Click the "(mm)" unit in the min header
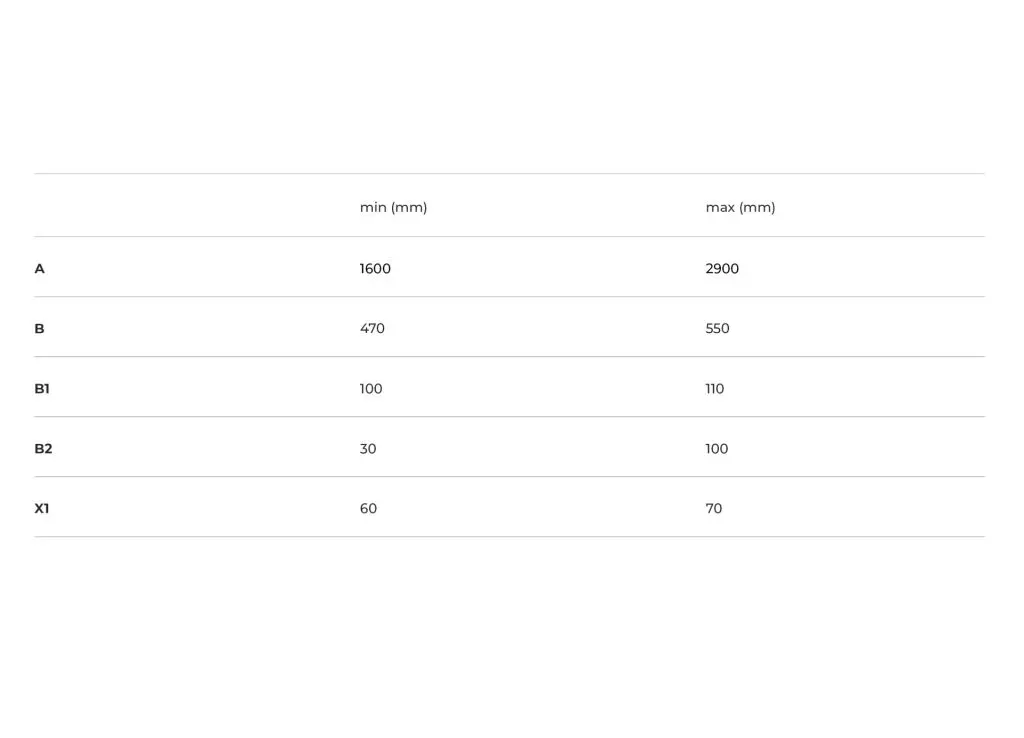The height and width of the screenshot is (738, 1024). click(x=409, y=208)
